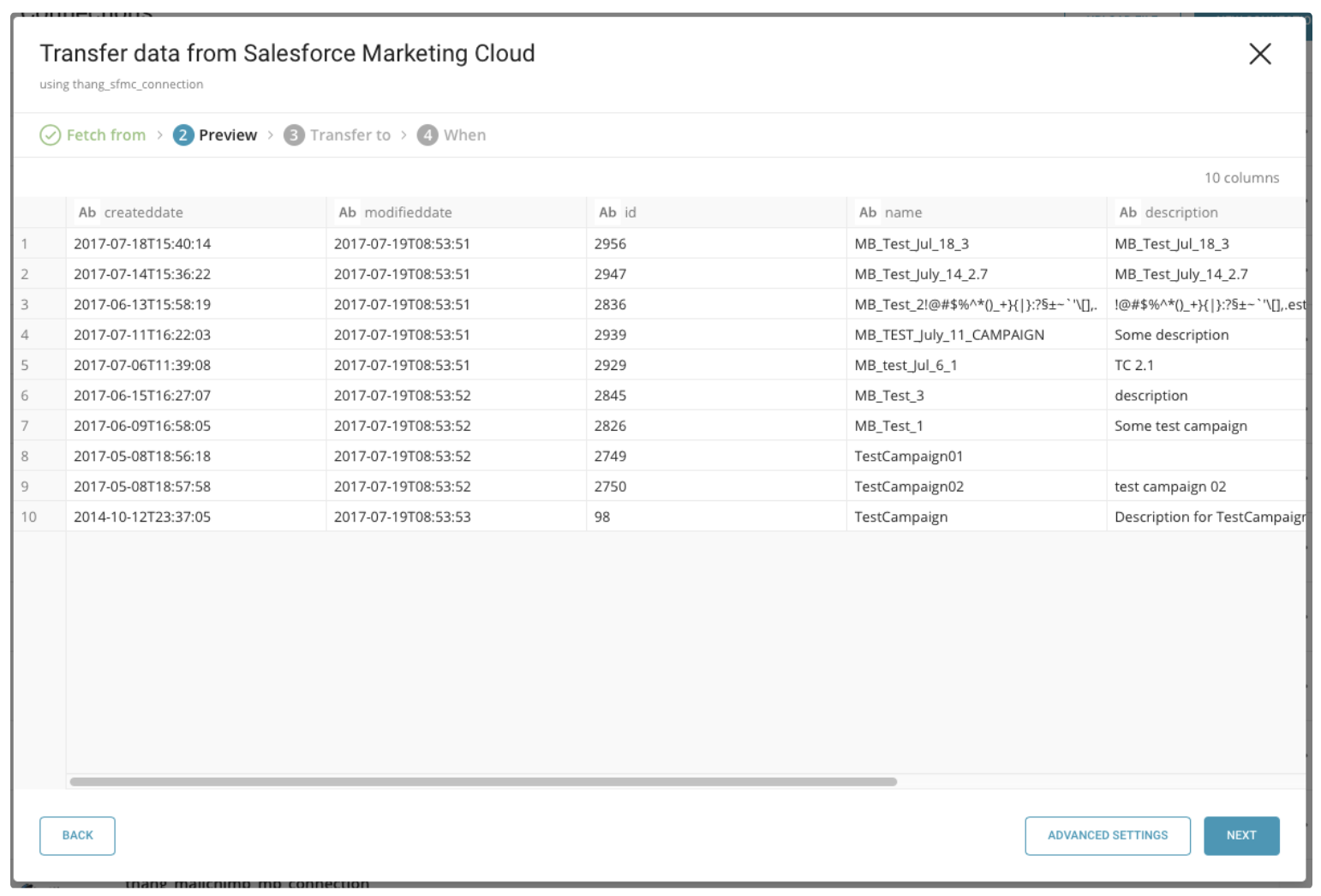Select the Preview step number 2 icon
This screenshot has width=1321, height=896.
tap(183, 135)
